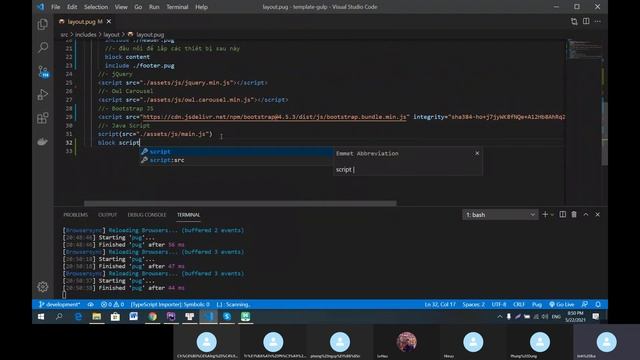
Task: Open the '1: bash' terminal selector dropdown
Action: pos(500,215)
